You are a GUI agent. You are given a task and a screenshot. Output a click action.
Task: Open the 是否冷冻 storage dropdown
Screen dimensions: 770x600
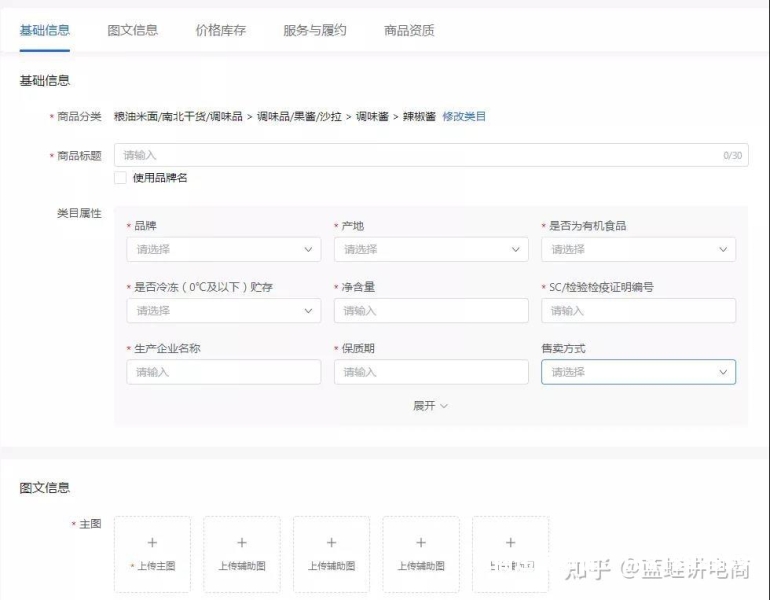coord(223,311)
